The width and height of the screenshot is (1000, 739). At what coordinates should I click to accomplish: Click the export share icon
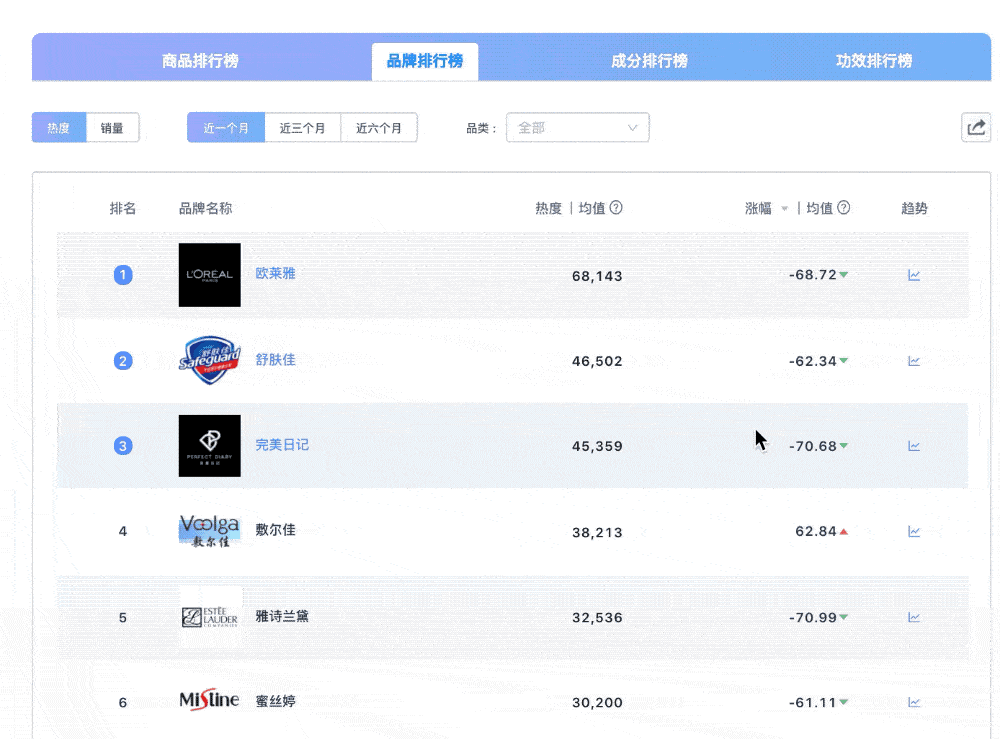[x=976, y=128]
